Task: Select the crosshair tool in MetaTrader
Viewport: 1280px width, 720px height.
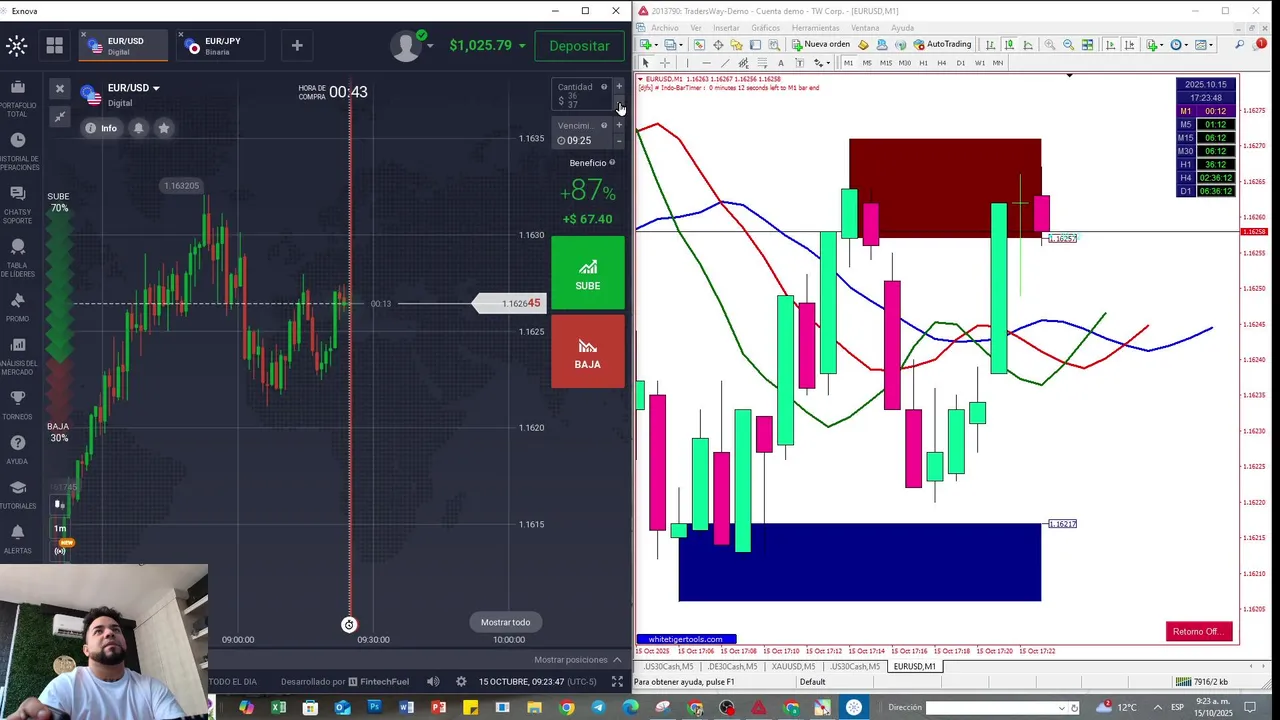Action: point(664,63)
